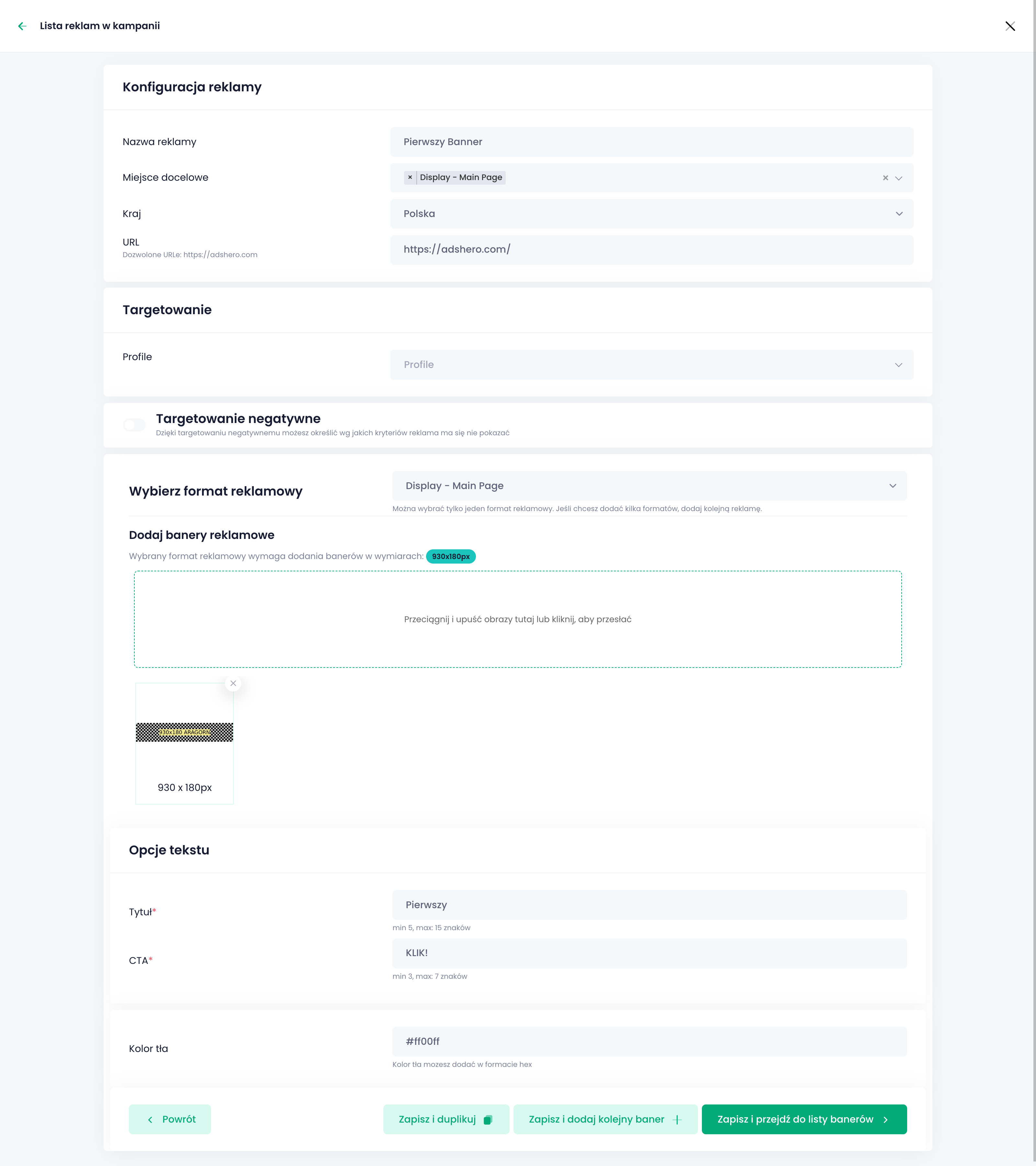The height and width of the screenshot is (1166, 1036).
Task: Click Zapisz i przejdź do listy banerów
Action: 803,1119
